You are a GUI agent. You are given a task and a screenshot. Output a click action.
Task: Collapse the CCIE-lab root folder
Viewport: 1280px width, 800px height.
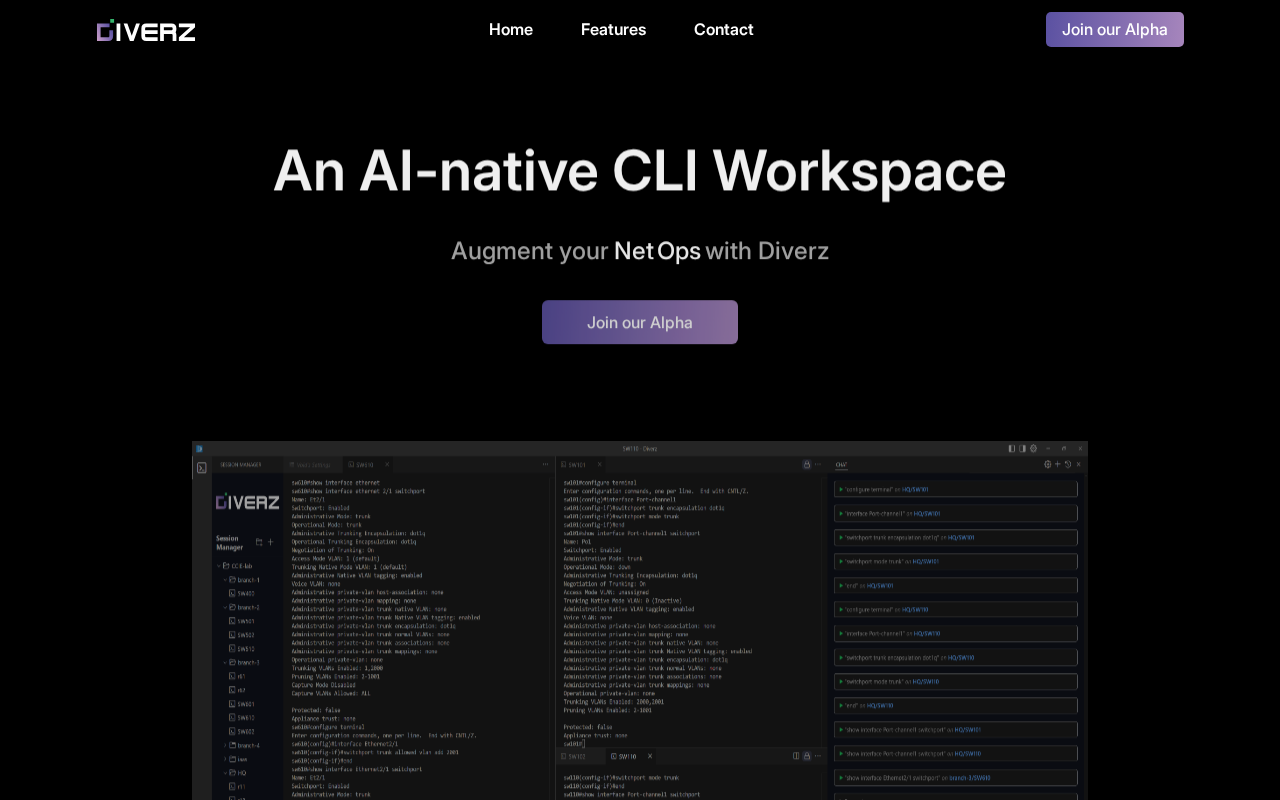pos(219,566)
